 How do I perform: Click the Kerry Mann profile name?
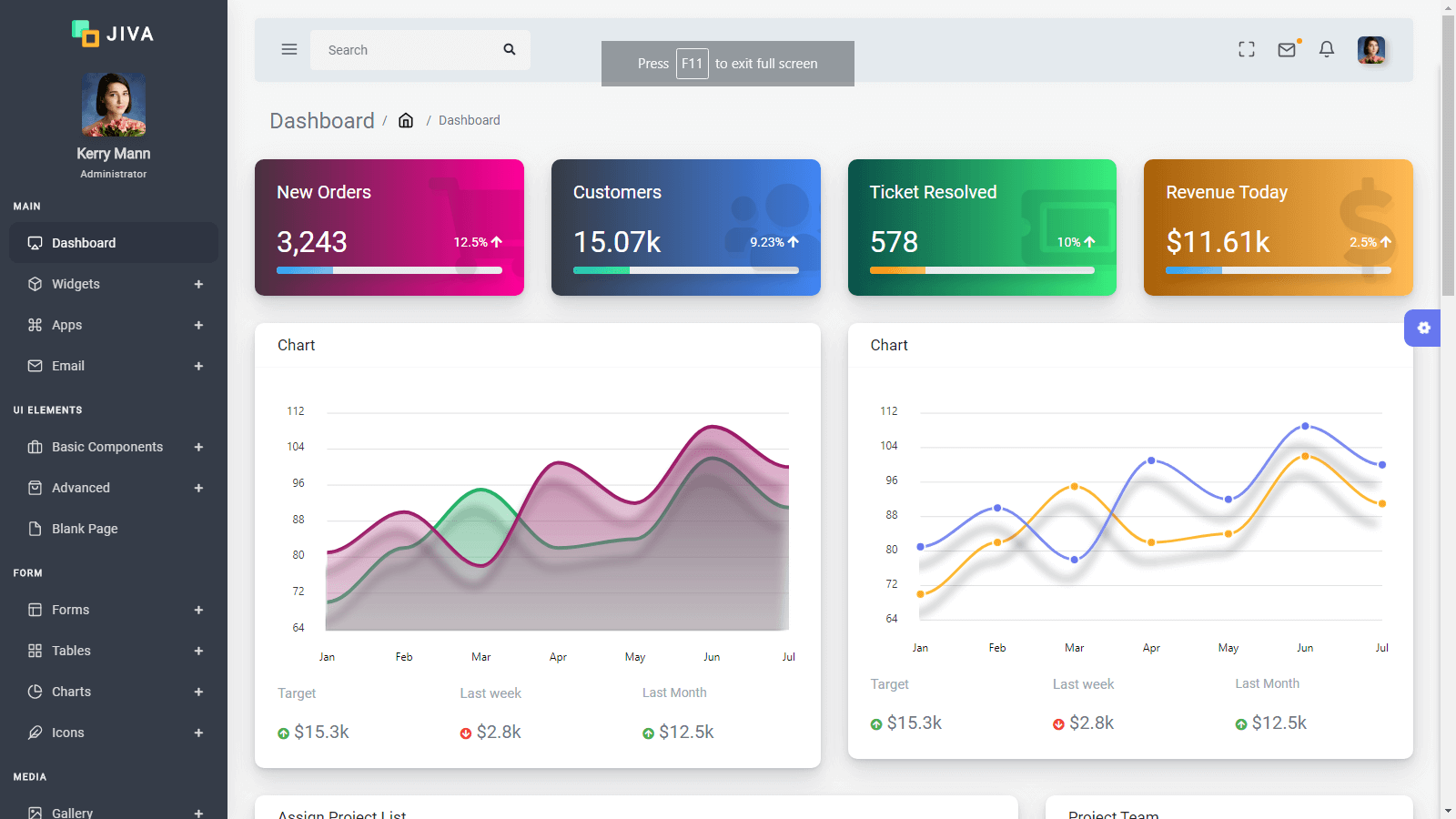[x=114, y=154]
